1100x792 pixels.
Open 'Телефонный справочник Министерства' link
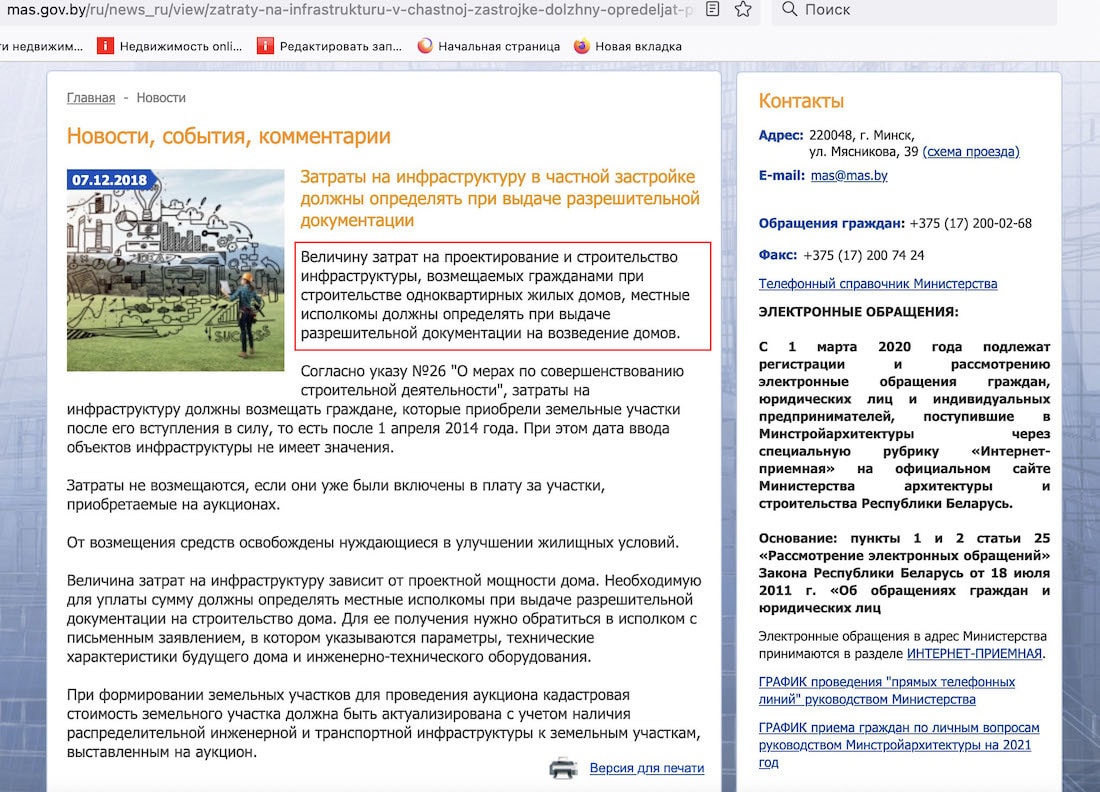[877, 284]
